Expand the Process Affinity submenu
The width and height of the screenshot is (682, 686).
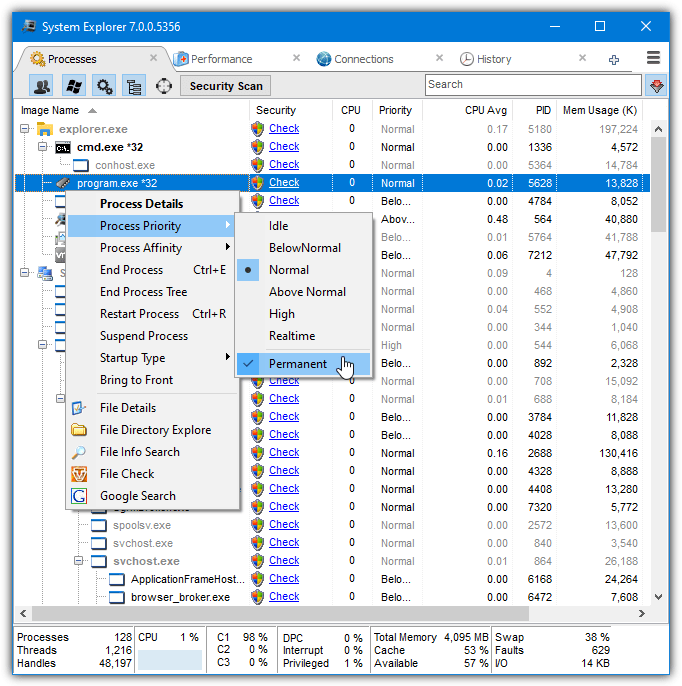tap(151, 248)
